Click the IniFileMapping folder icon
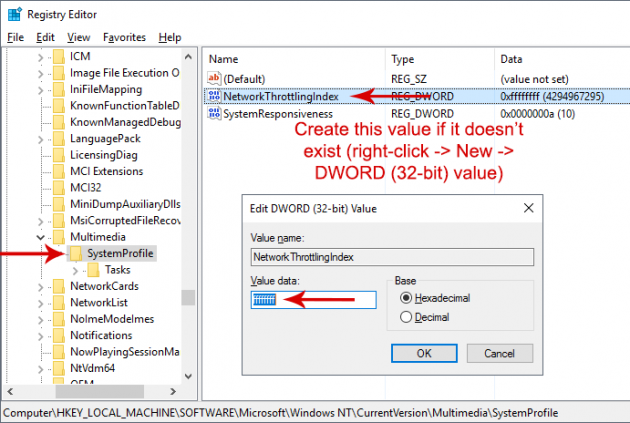 click(59, 89)
